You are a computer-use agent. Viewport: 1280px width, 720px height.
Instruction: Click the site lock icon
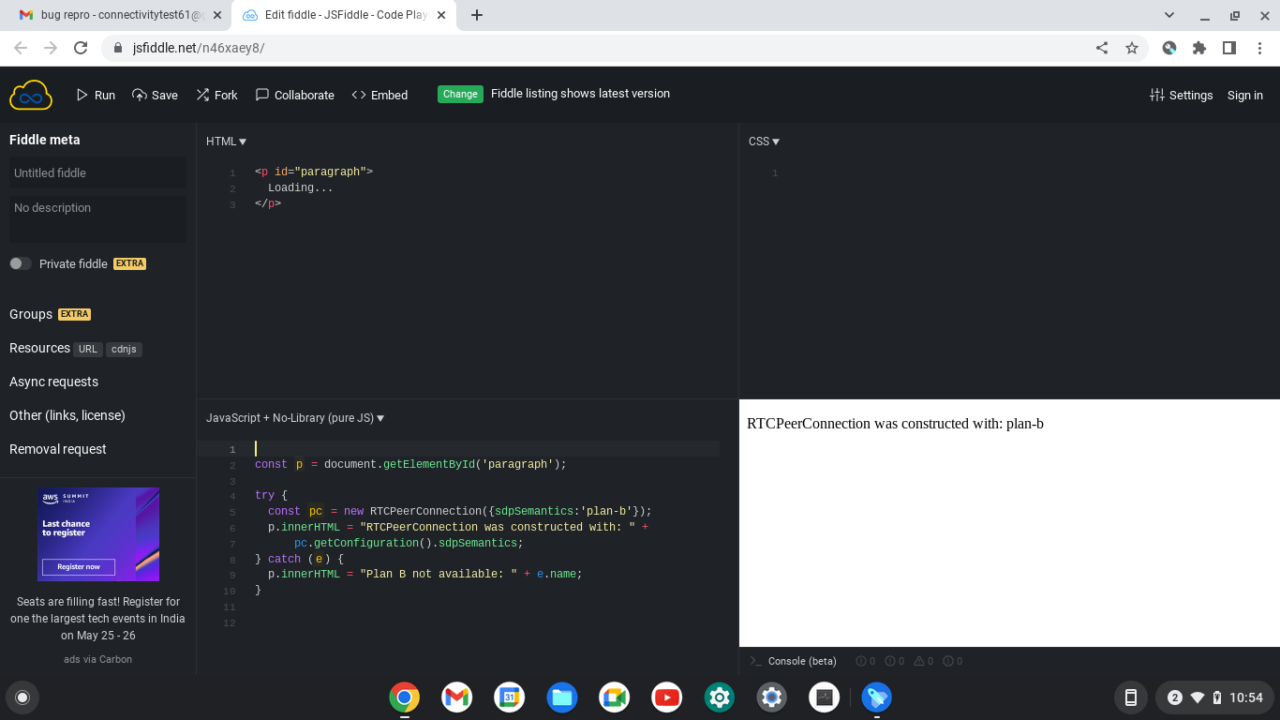(117, 48)
